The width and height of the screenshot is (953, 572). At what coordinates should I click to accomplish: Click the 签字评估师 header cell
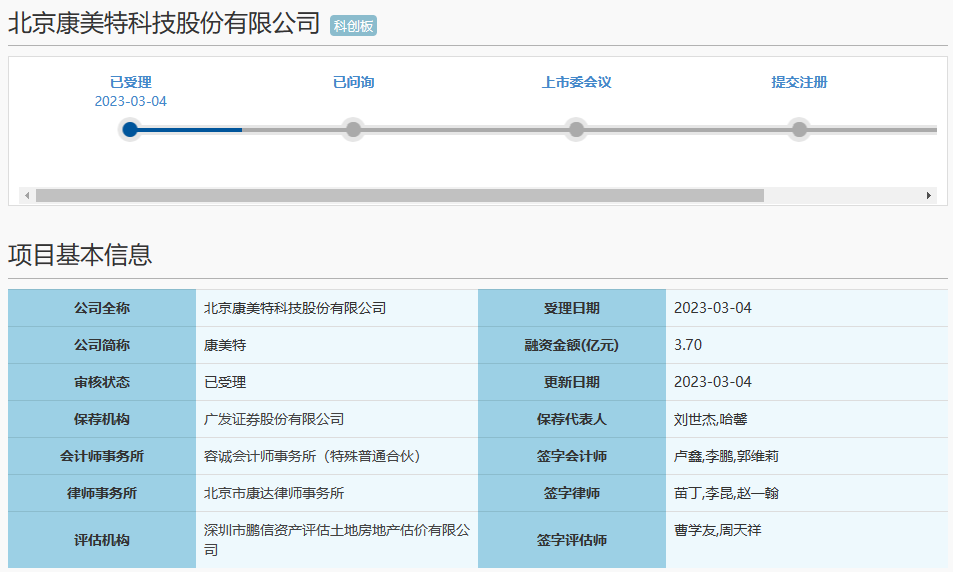pos(572,540)
